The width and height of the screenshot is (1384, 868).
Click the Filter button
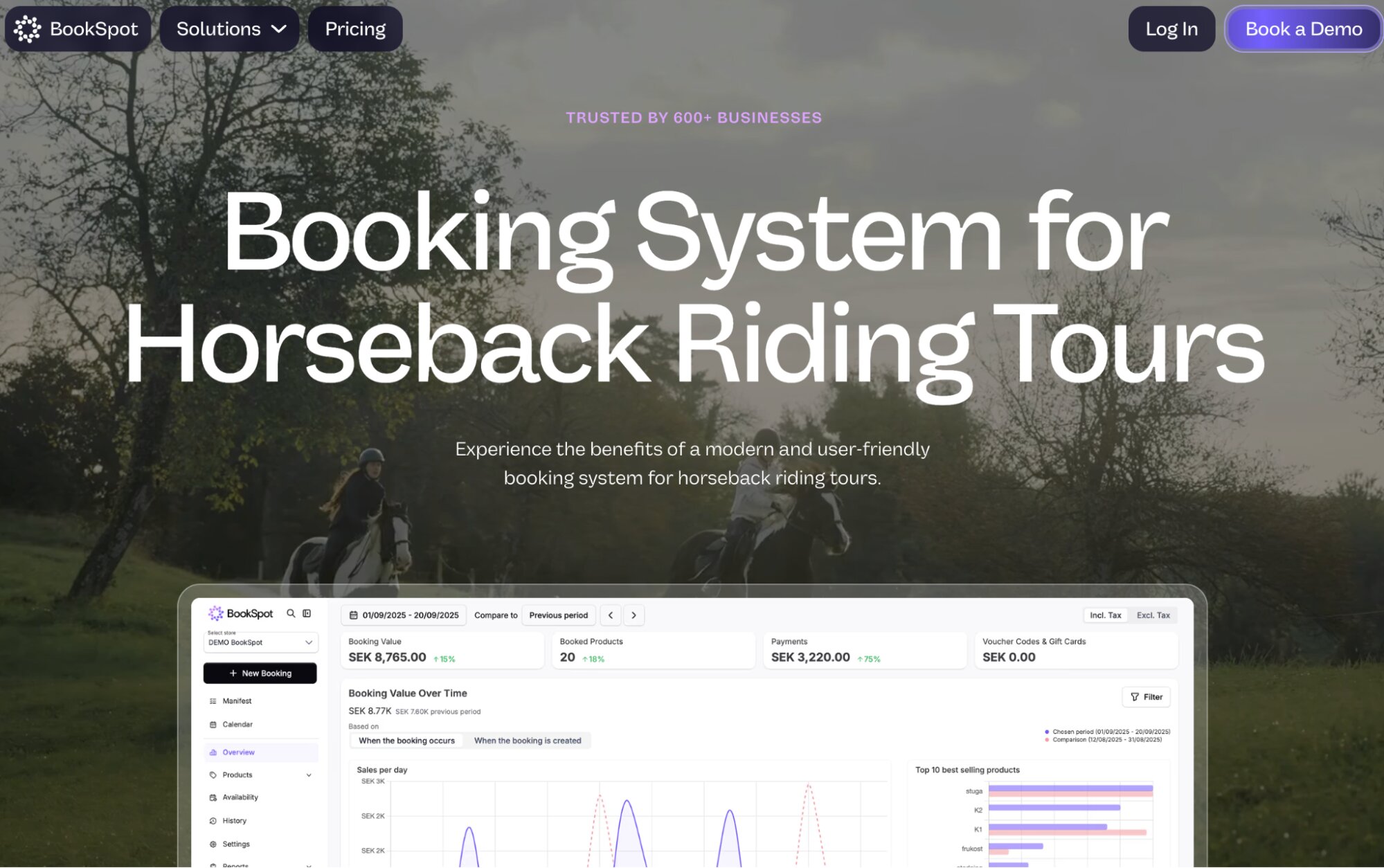[x=1146, y=697]
